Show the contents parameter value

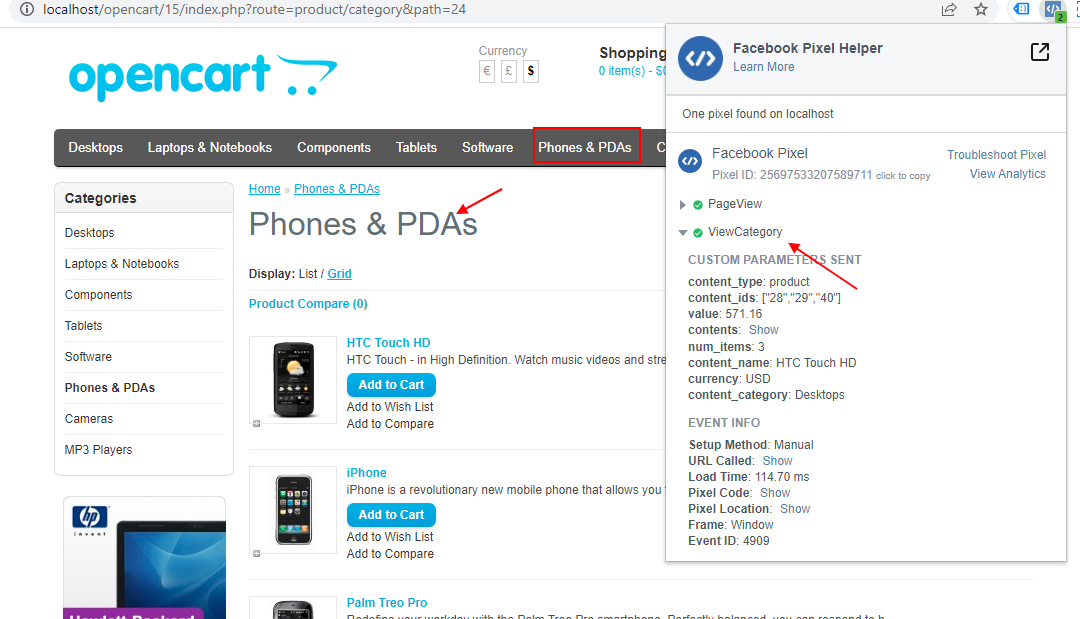[766, 329]
